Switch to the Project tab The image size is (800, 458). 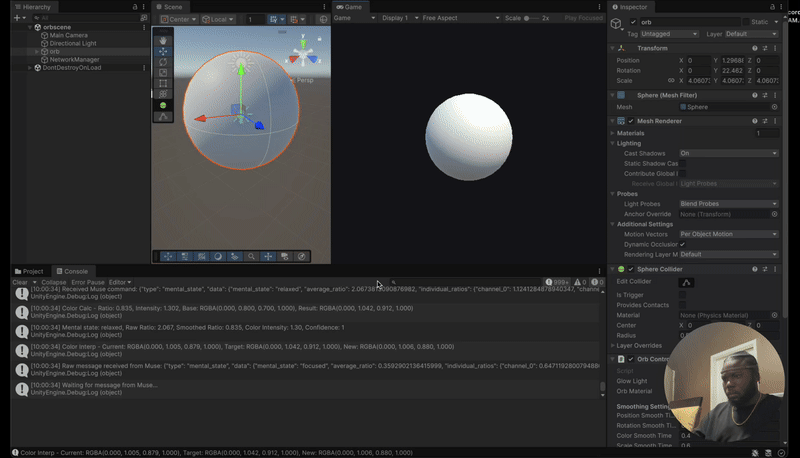(32, 271)
